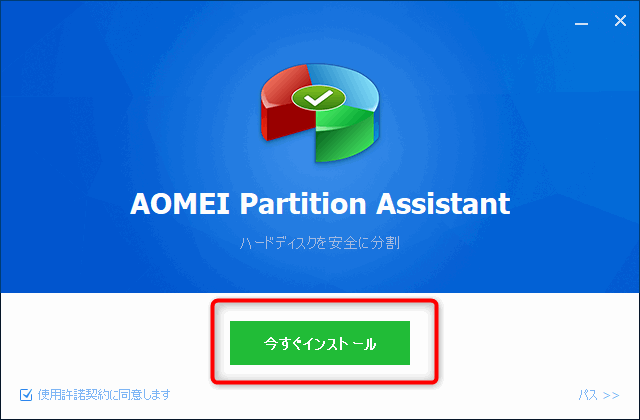Click the light blue slice of the disk logo

pos(347,86)
